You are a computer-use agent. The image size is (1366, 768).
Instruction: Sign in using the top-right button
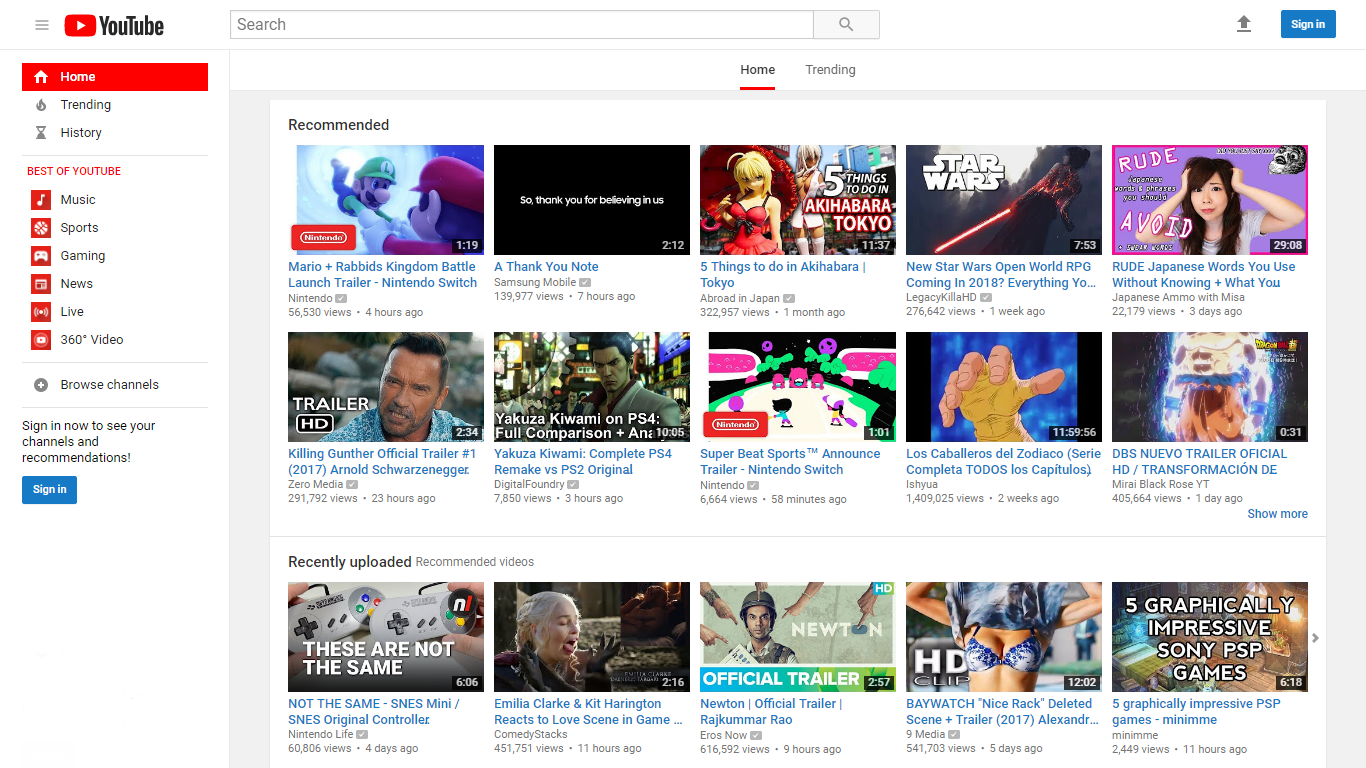pyautogui.click(x=1308, y=24)
